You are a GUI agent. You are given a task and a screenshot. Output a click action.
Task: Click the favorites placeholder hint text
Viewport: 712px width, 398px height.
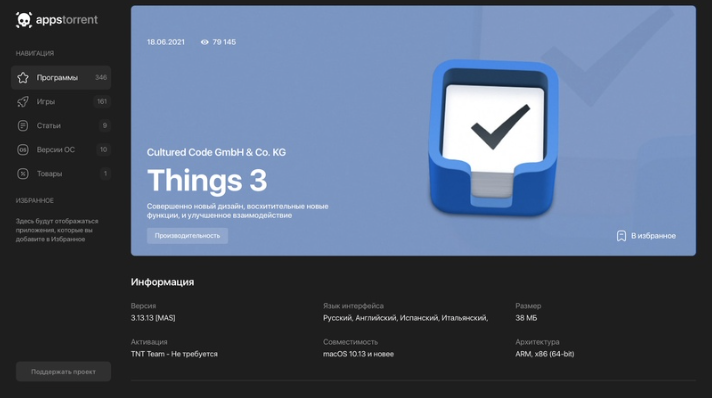coord(57,230)
